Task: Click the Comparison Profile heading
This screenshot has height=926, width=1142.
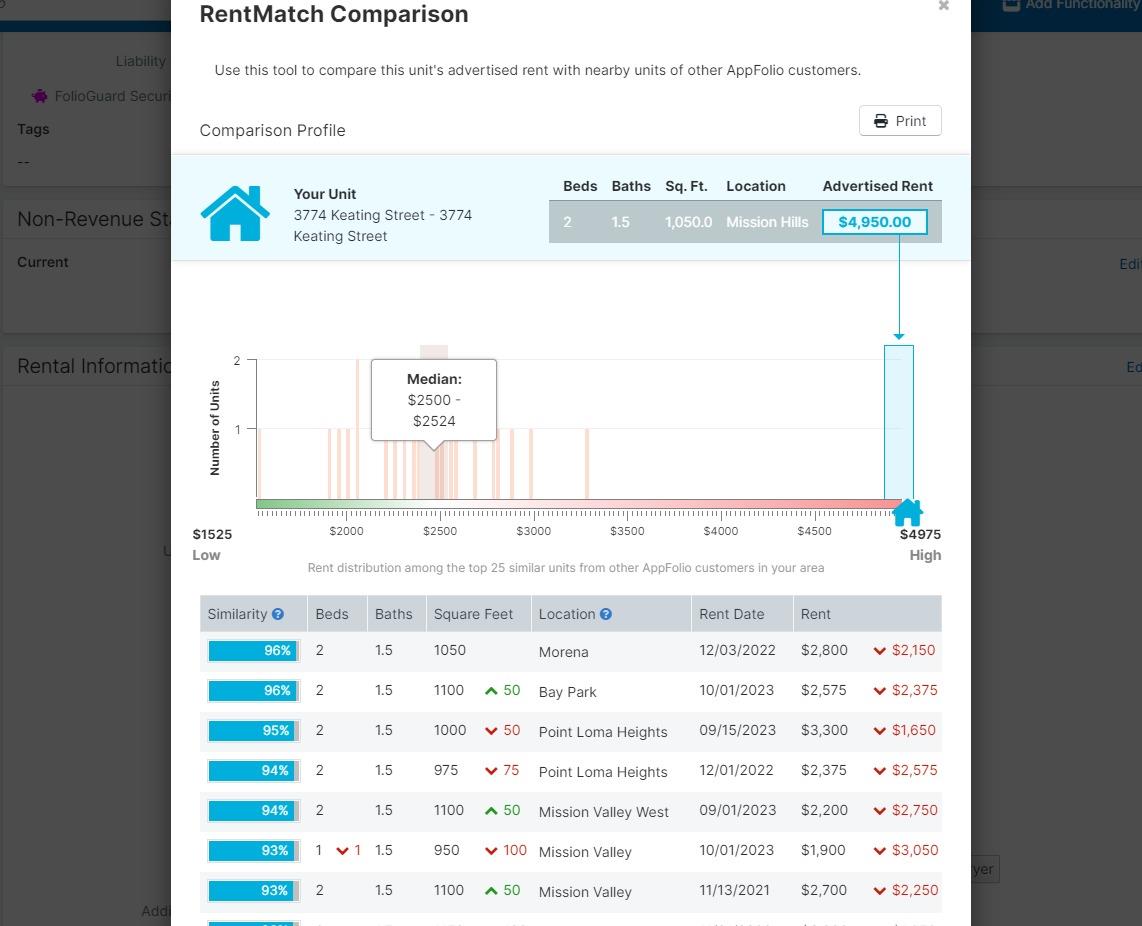Action: (272, 130)
